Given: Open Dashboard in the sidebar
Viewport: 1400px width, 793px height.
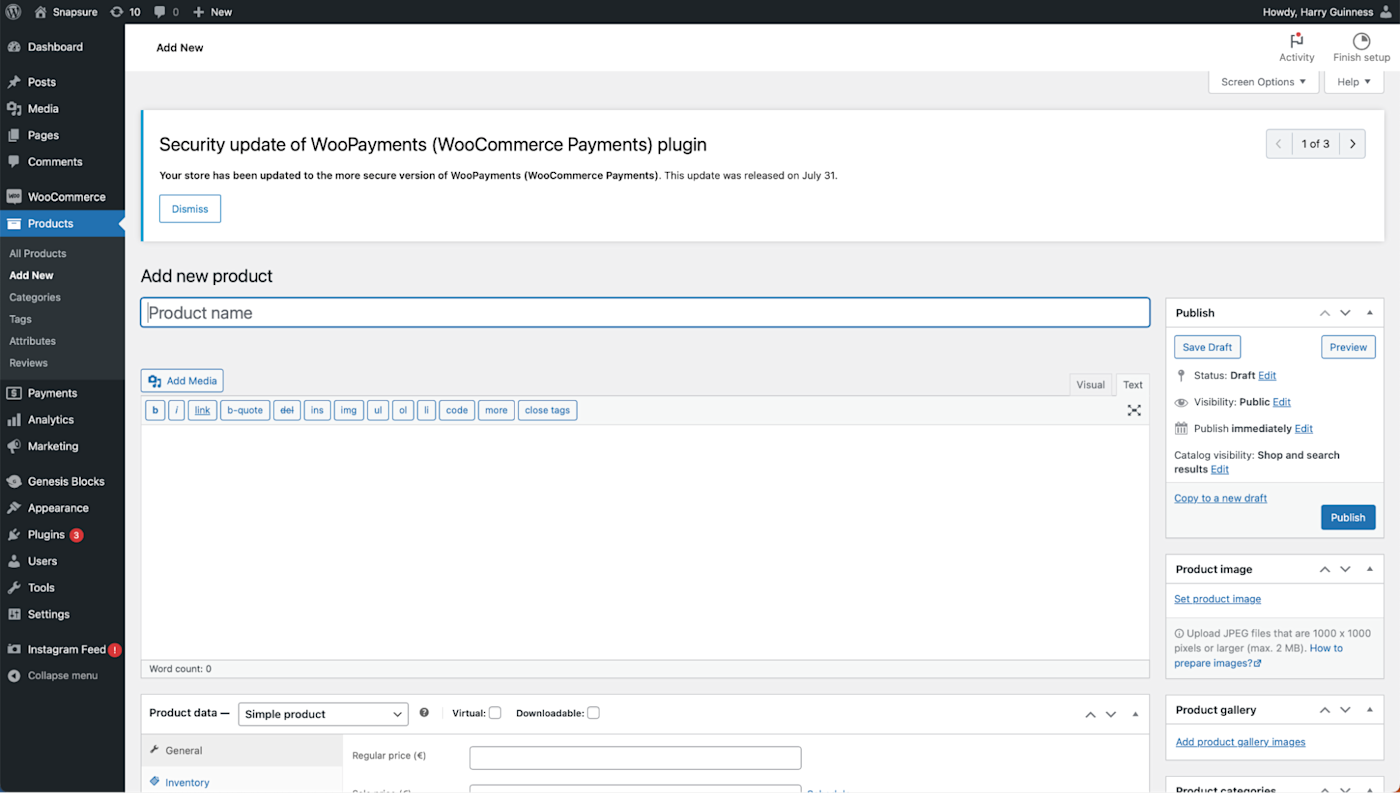Looking at the screenshot, I should (62, 47).
